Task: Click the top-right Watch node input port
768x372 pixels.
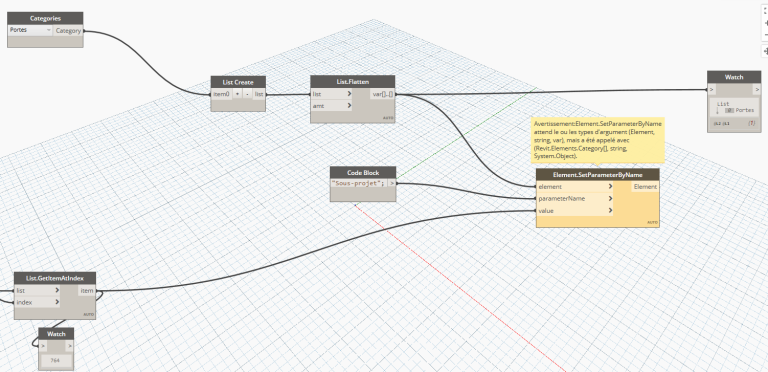Action: point(711,90)
